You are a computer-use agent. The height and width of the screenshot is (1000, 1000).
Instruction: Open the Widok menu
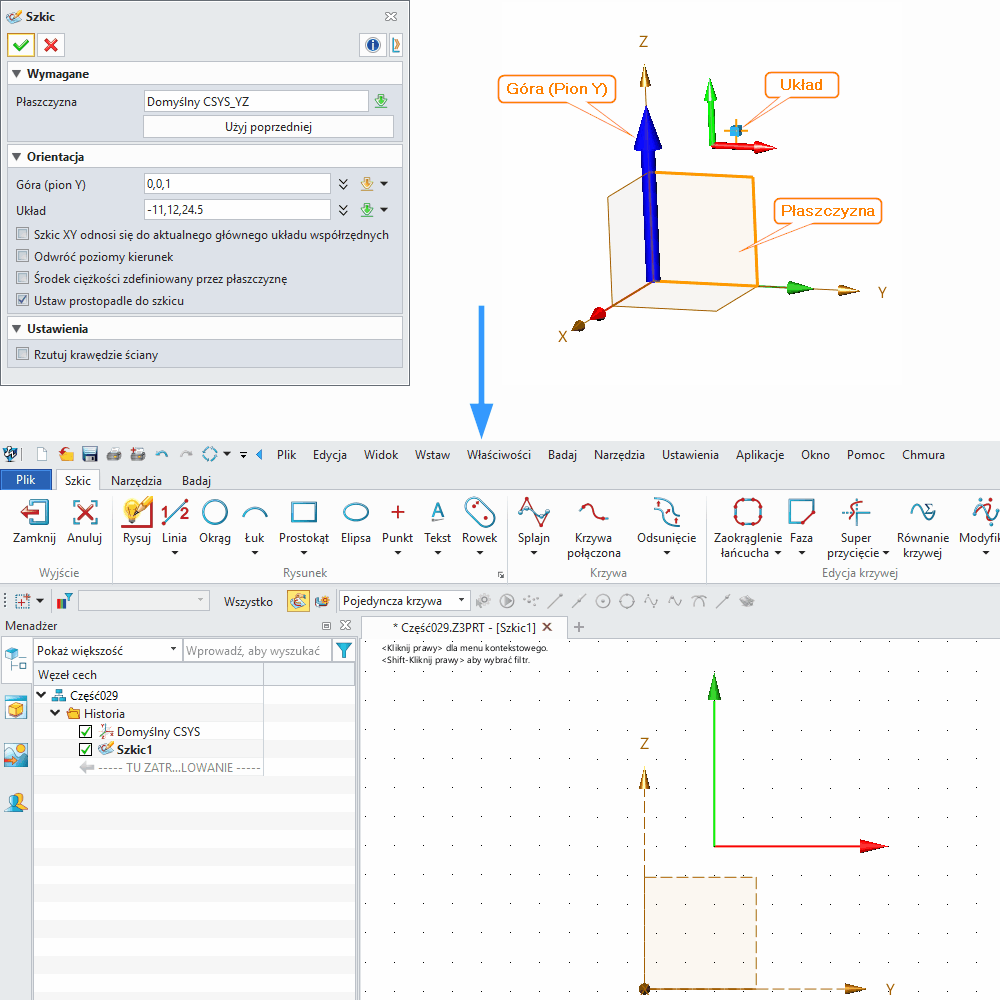(381, 455)
